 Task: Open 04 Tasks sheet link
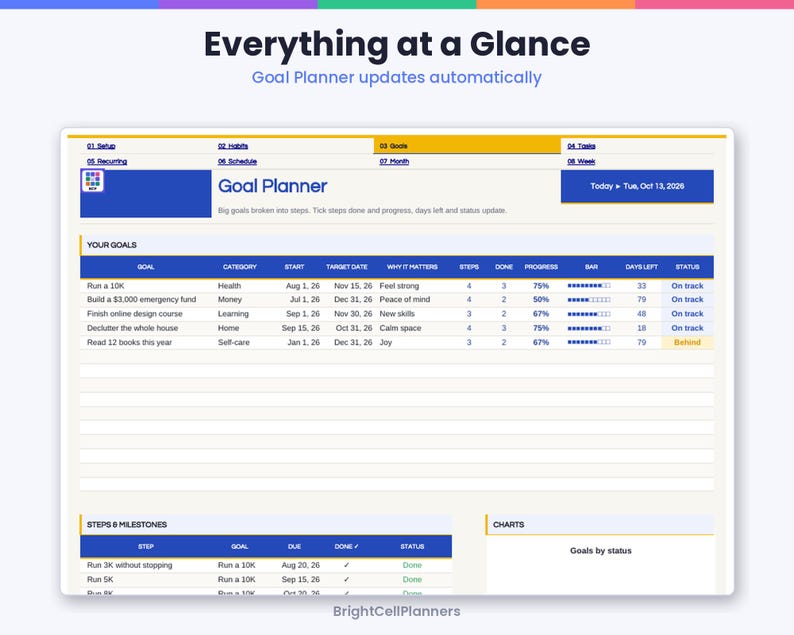coord(581,146)
